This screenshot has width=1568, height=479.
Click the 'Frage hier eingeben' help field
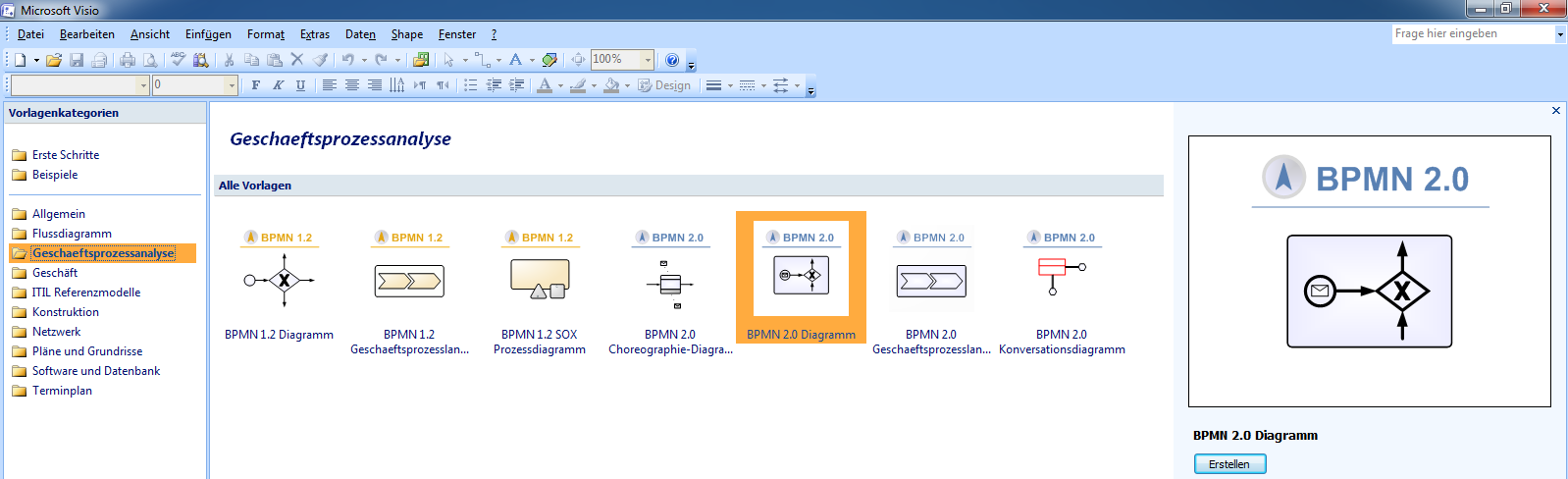pyautogui.click(x=1472, y=34)
